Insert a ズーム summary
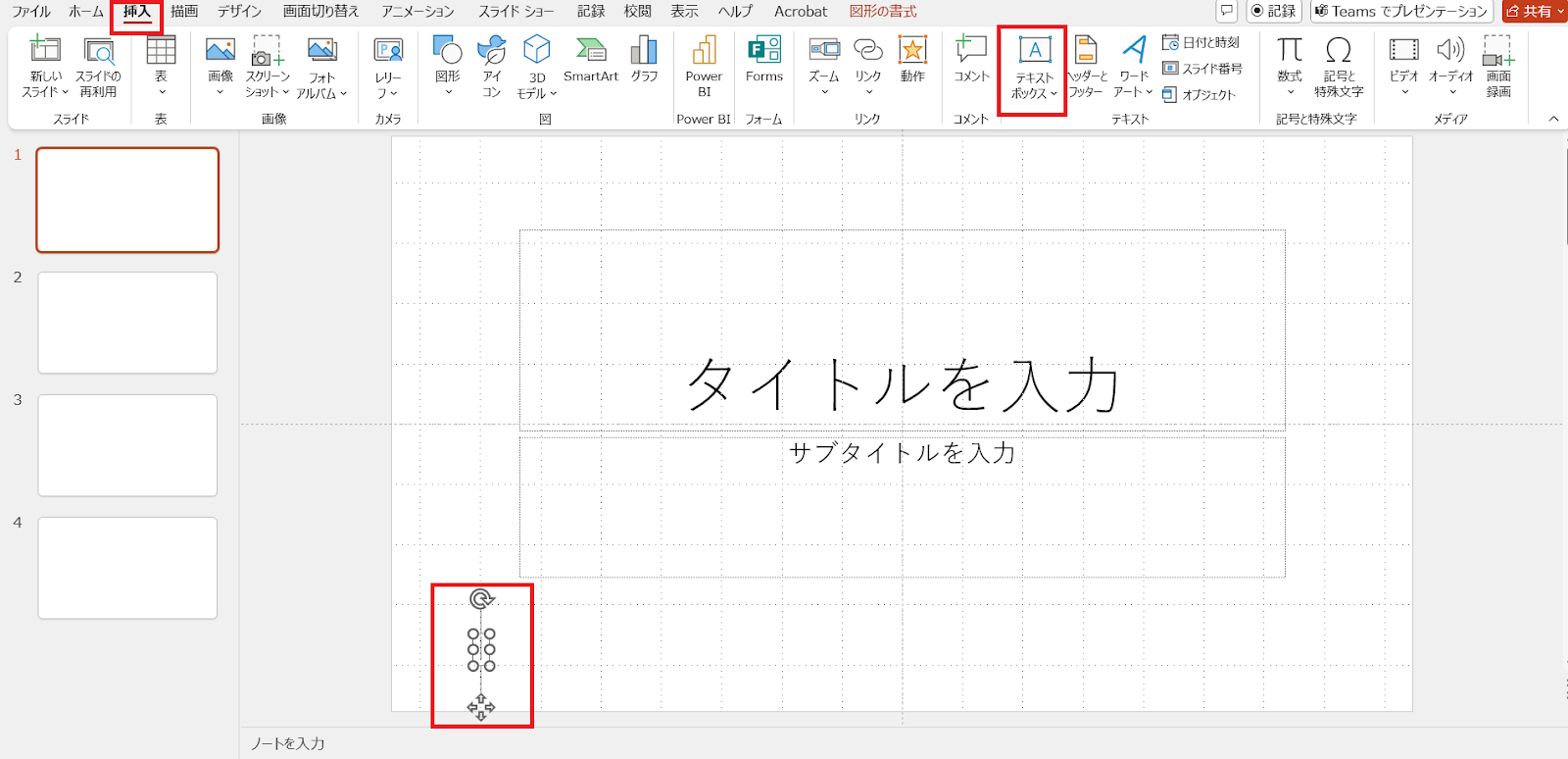The image size is (1568, 759). pyautogui.click(x=824, y=67)
